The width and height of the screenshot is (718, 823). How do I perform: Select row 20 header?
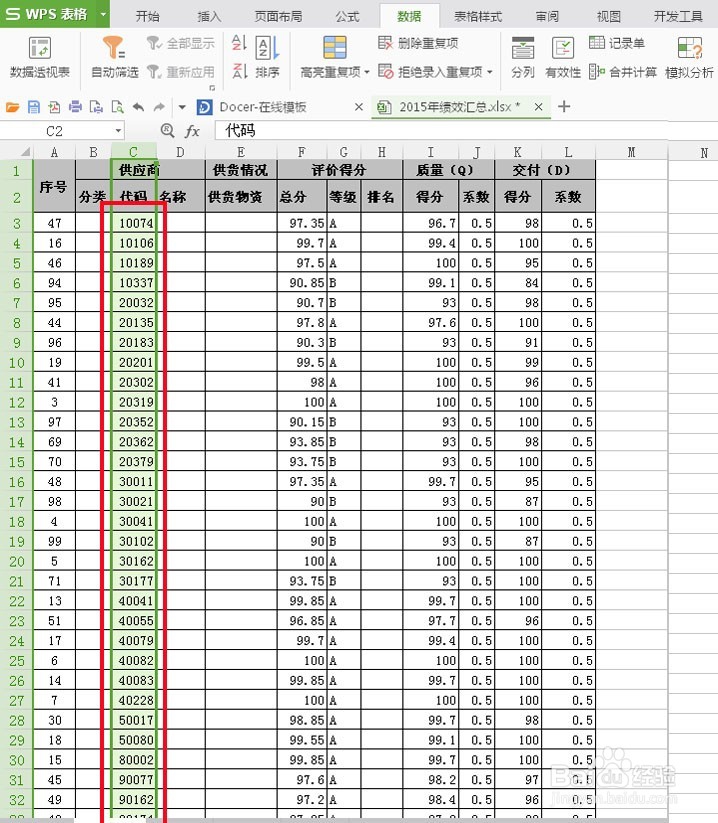tap(17, 562)
